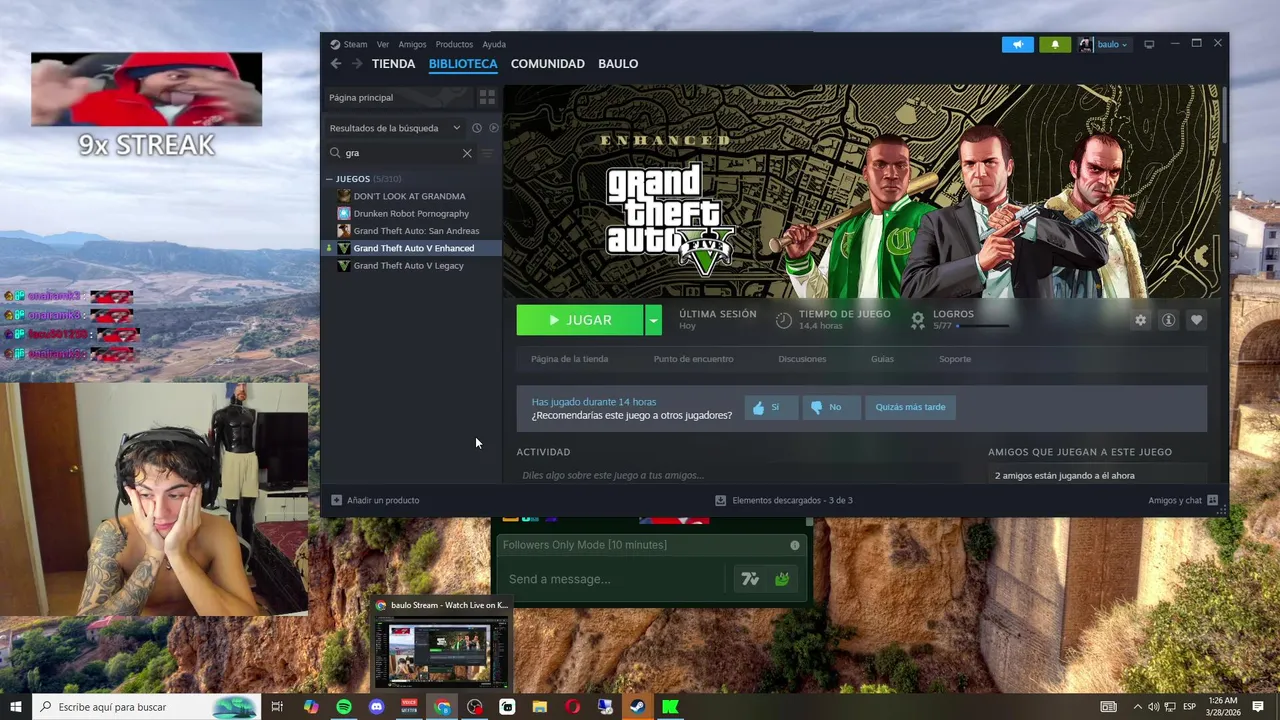Open OBS Studio taskbar icon
The image size is (1280, 720).
475,707
